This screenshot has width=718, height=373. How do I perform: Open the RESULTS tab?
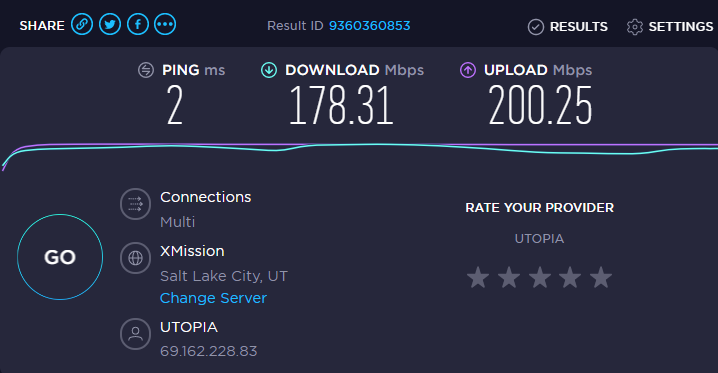click(567, 27)
